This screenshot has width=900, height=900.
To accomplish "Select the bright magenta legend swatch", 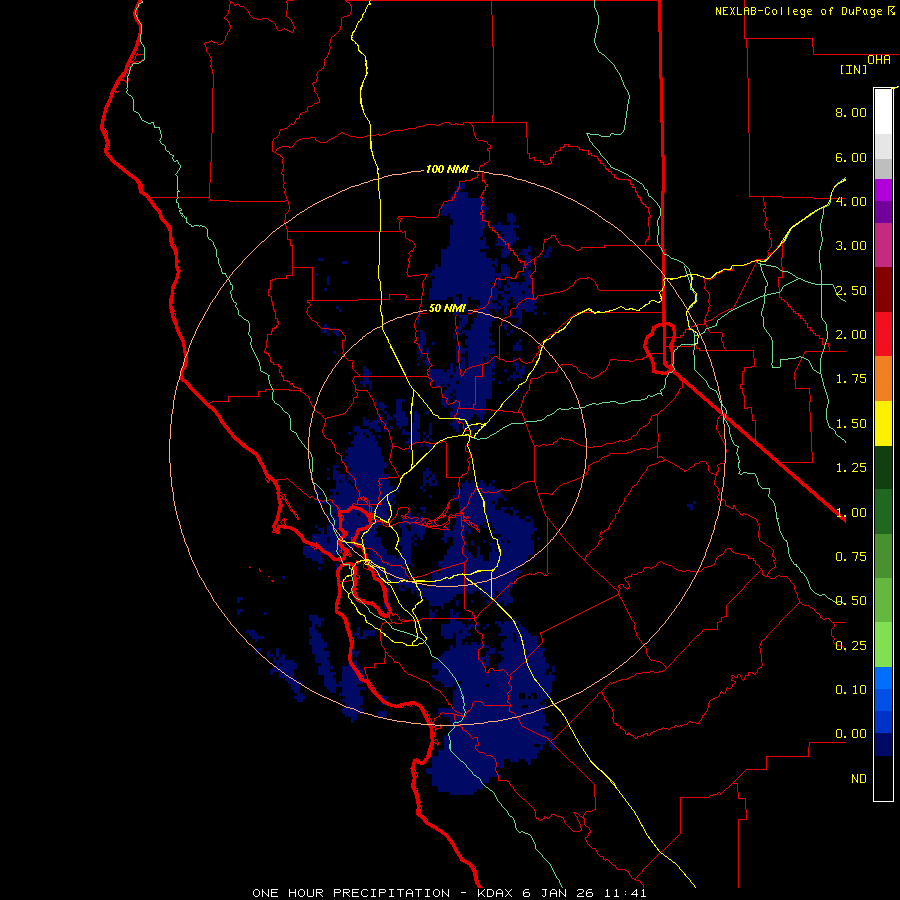I will (883, 191).
